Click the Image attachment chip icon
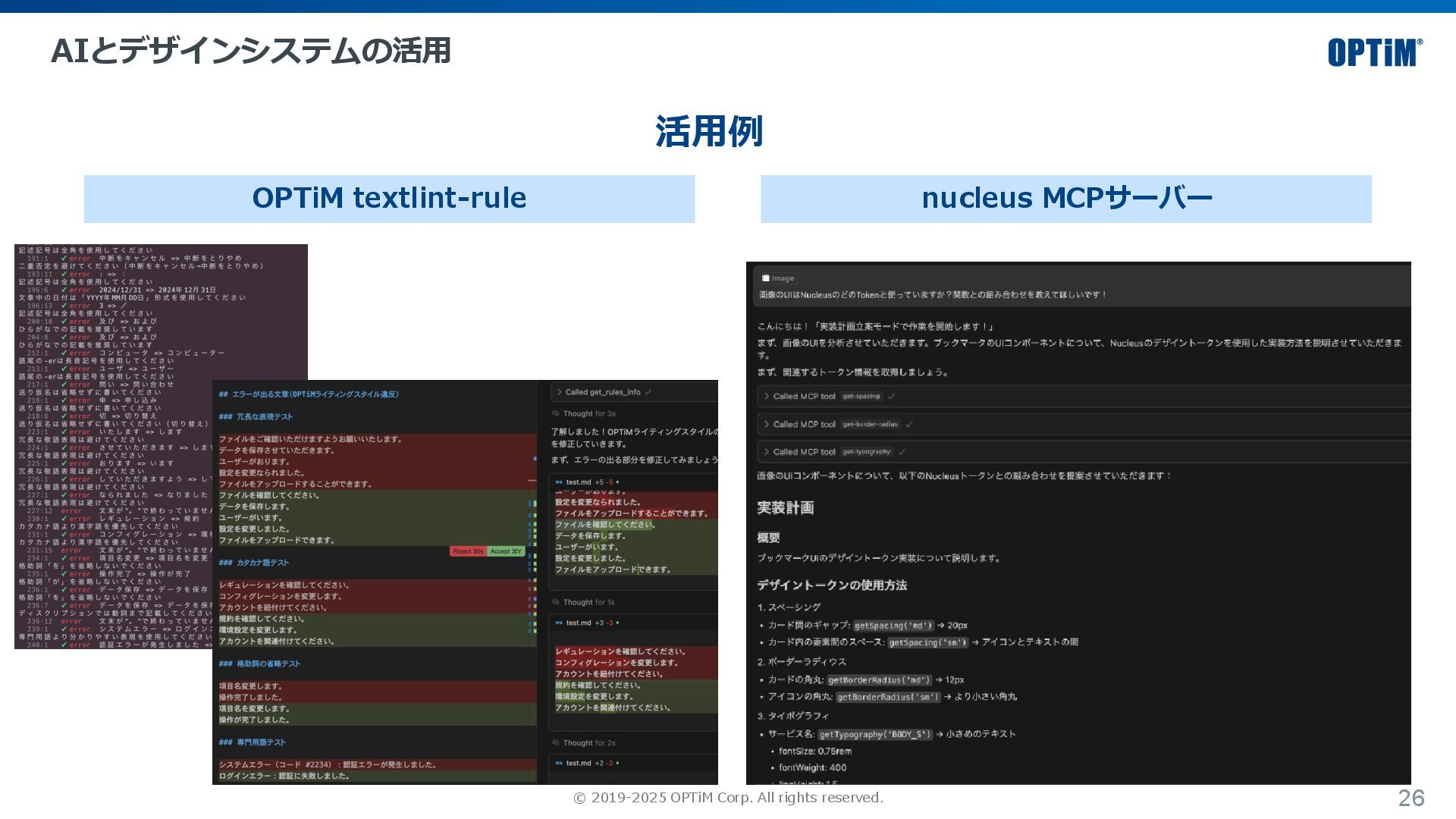The image size is (1456, 819). (766, 278)
